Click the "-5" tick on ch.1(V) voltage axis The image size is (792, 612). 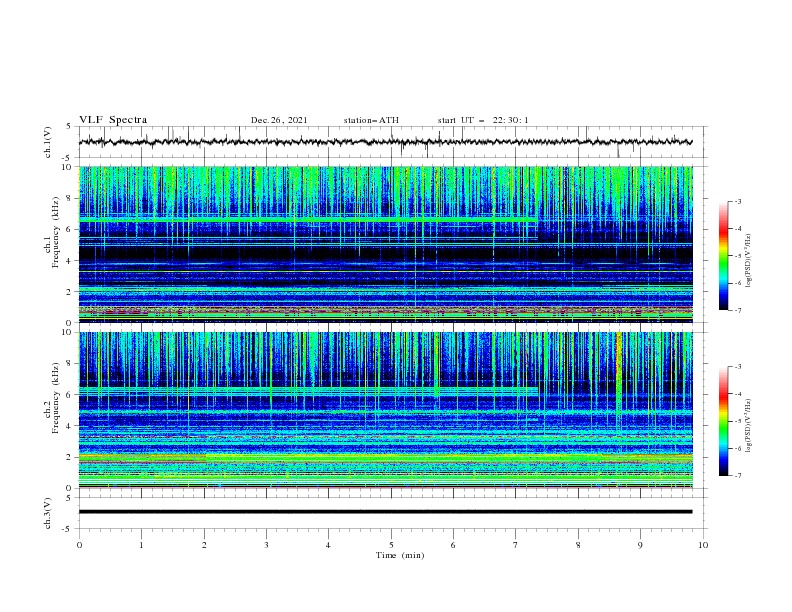click(68, 158)
